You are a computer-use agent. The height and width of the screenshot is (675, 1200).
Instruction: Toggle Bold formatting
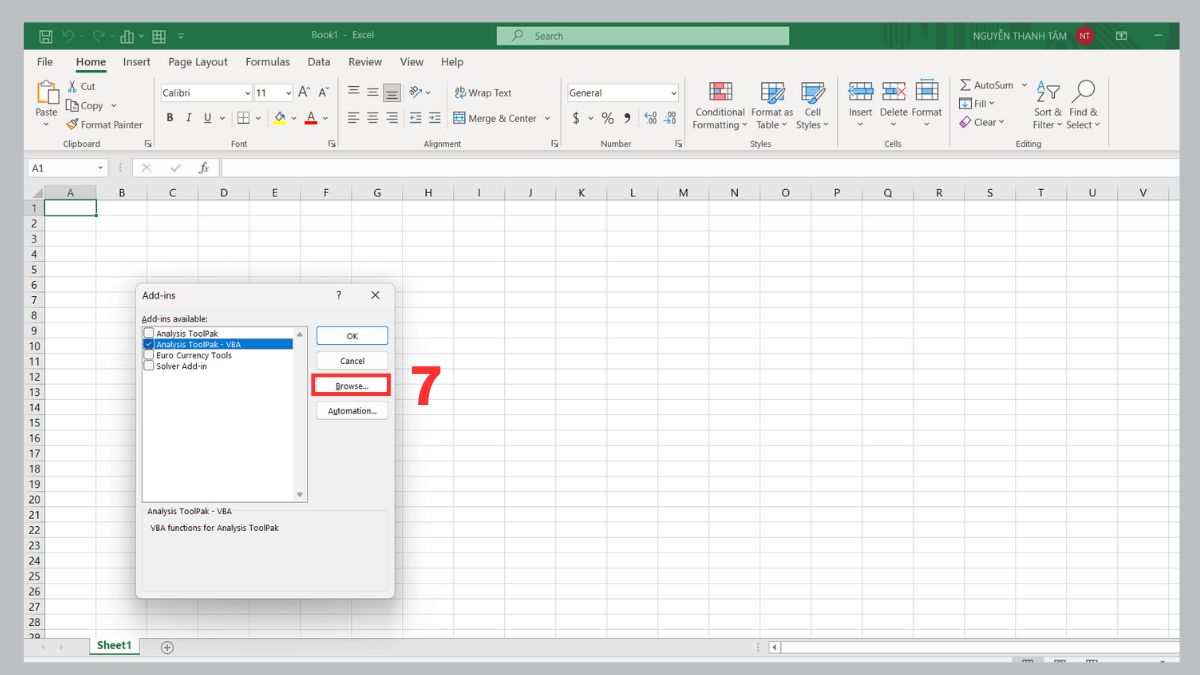pos(170,118)
